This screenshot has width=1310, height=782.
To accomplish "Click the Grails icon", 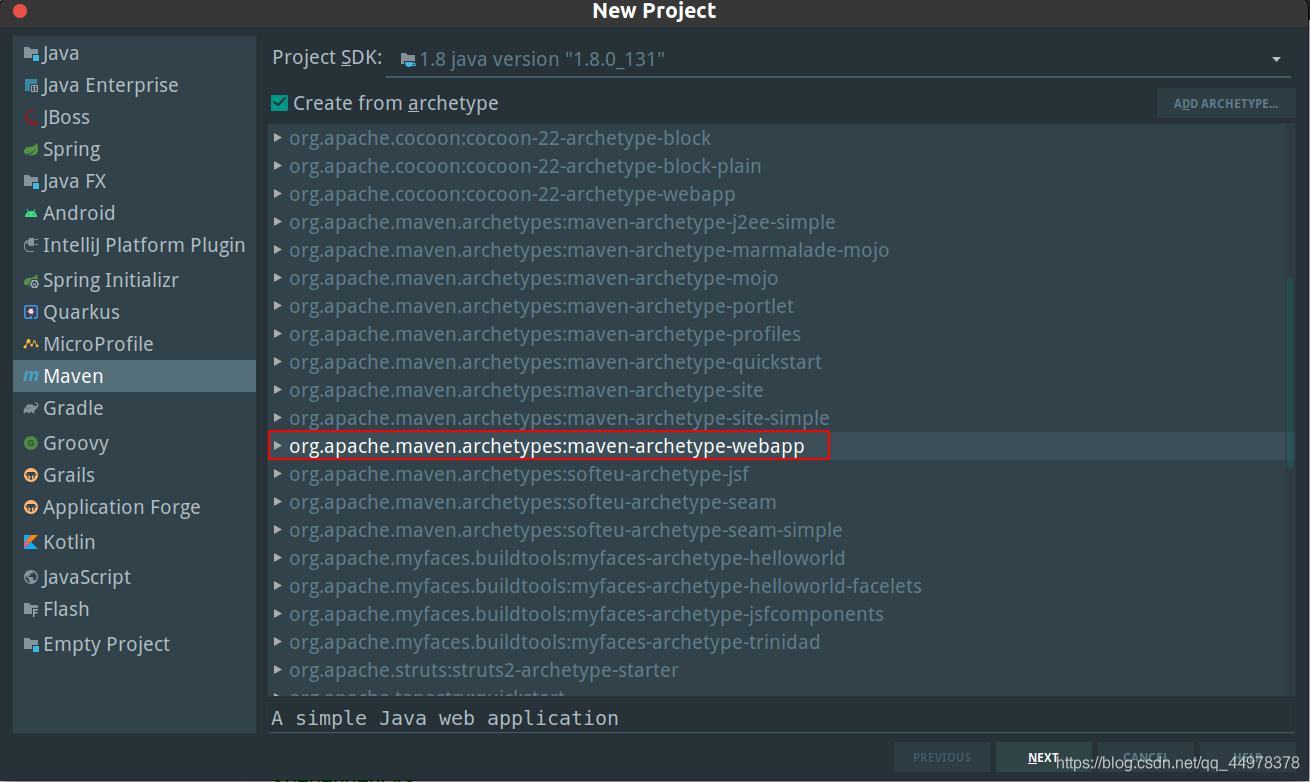I will [x=31, y=476].
